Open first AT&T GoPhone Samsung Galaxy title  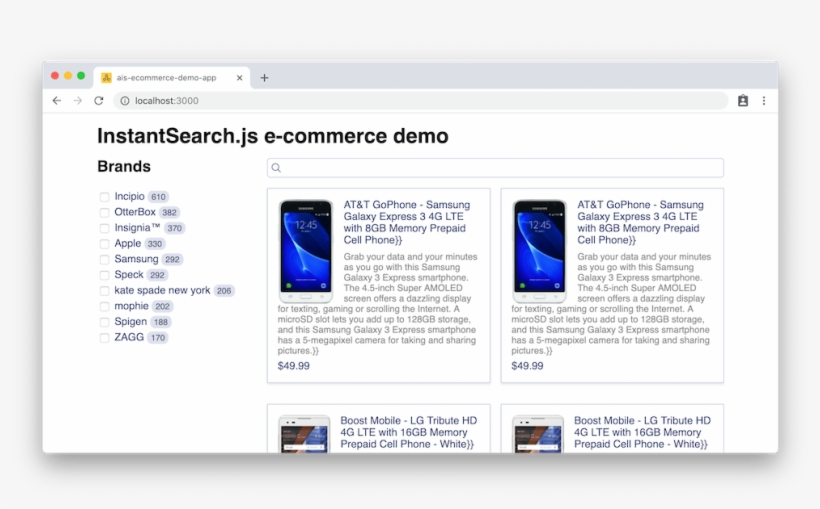pos(407,222)
